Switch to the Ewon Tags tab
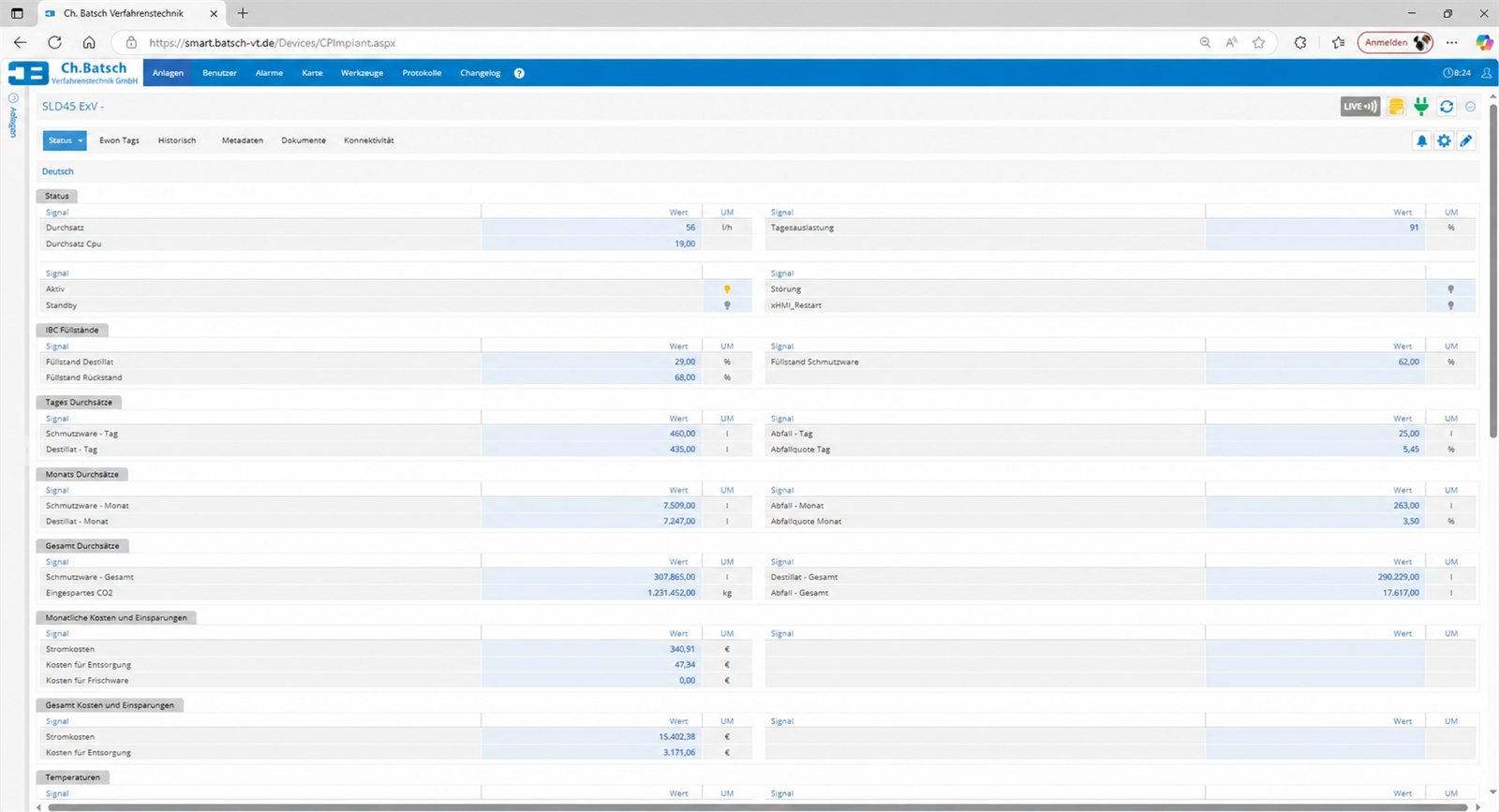Viewport: 1499px width, 812px height. (119, 140)
